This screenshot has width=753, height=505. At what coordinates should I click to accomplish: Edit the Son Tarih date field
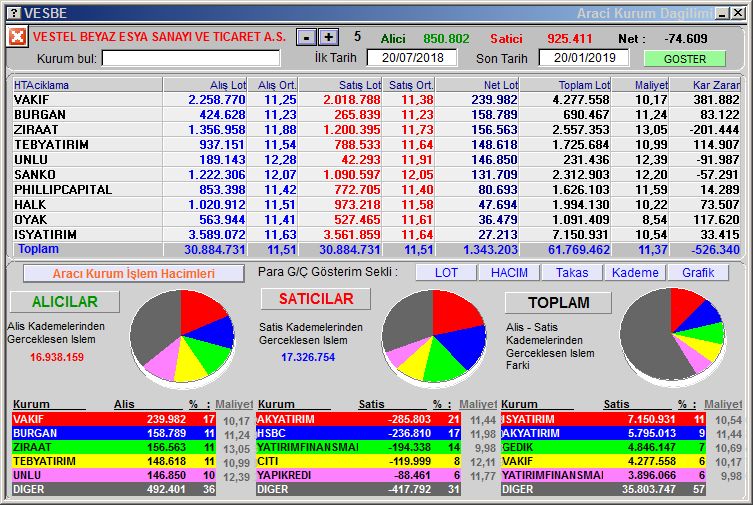tap(584, 58)
